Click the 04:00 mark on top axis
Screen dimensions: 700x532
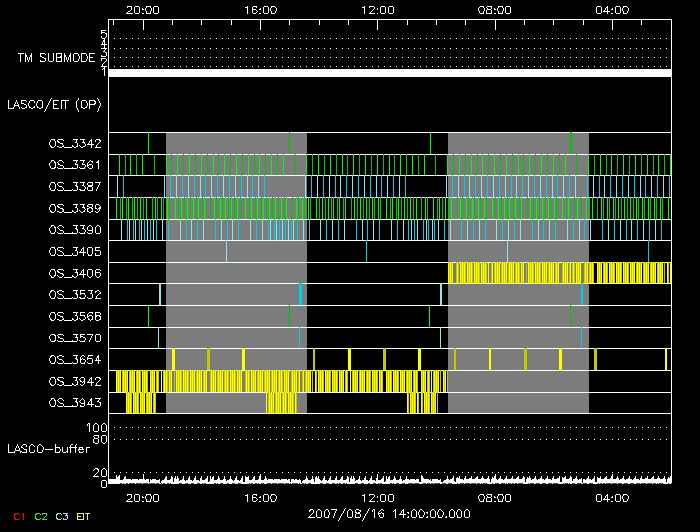[612, 9]
